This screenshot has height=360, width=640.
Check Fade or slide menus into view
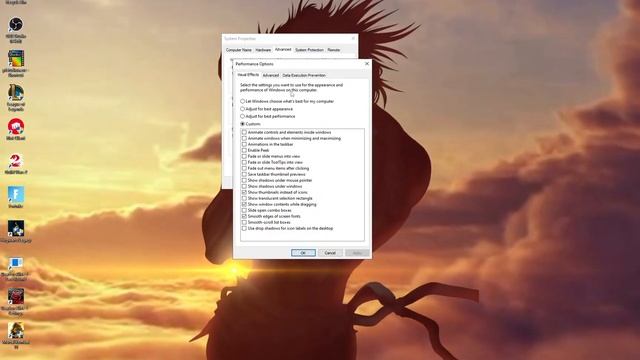click(244, 156)
